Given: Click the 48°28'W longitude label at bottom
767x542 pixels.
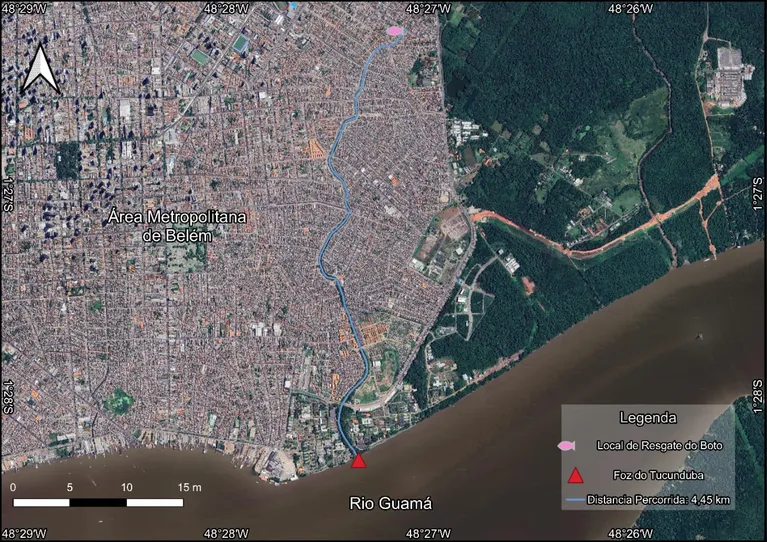Looking at the screenshot, I should [x=227, y=535].
